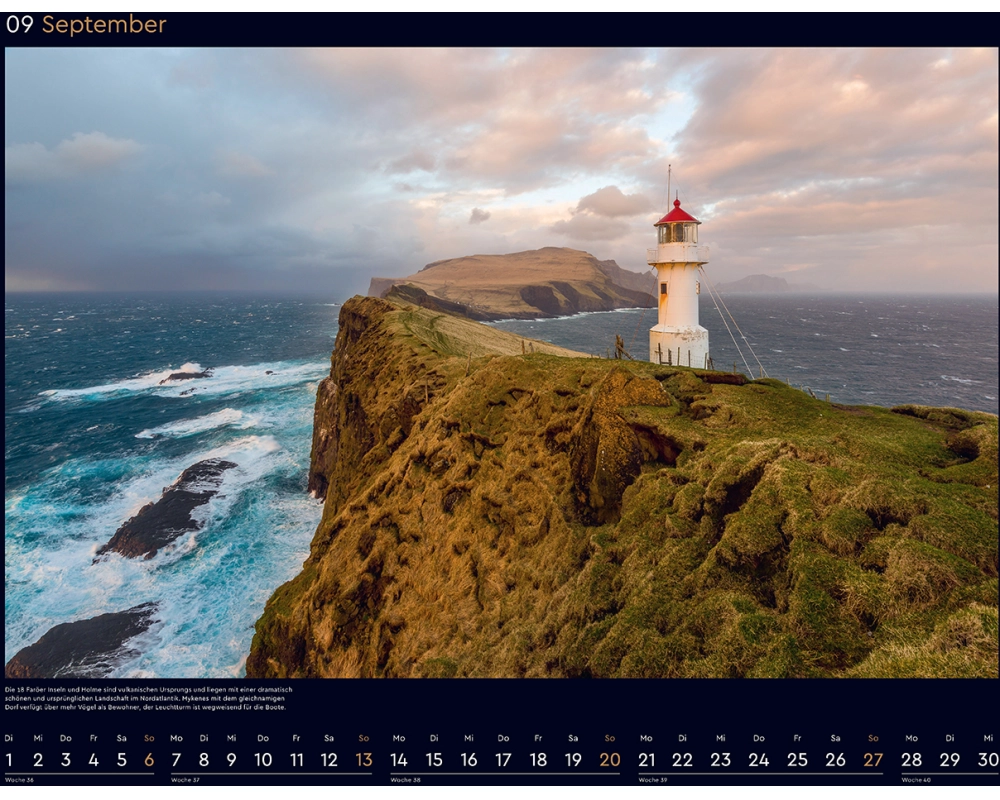Image resolution: width=1000 pixels, height=800 pixels.
Task: Click the "Woche 39" week label
Action: (x=652, y=780)
